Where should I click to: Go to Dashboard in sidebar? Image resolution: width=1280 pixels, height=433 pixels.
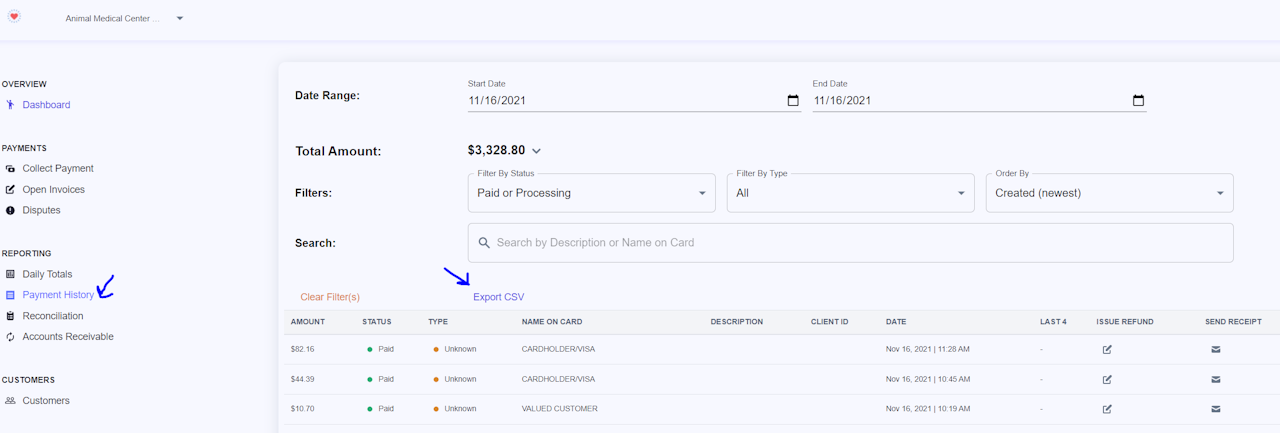coord(46,105)
